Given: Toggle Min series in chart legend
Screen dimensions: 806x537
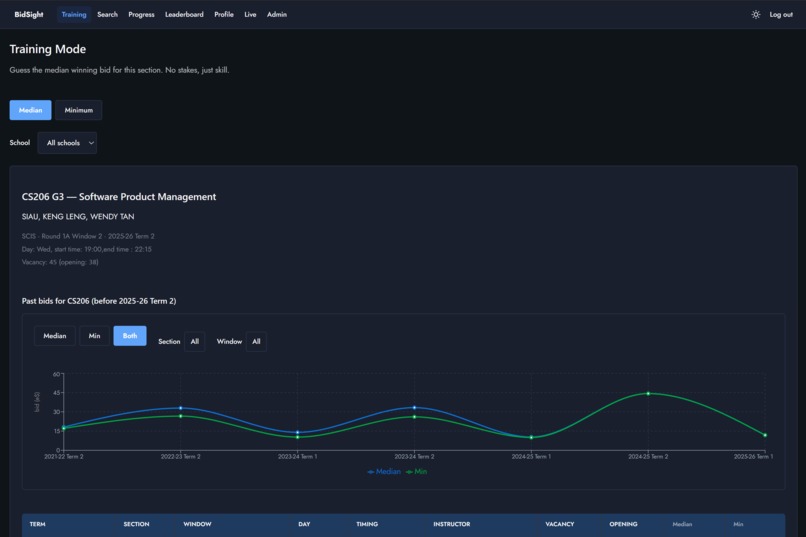Looking at the screenshot, I should 416,471.
